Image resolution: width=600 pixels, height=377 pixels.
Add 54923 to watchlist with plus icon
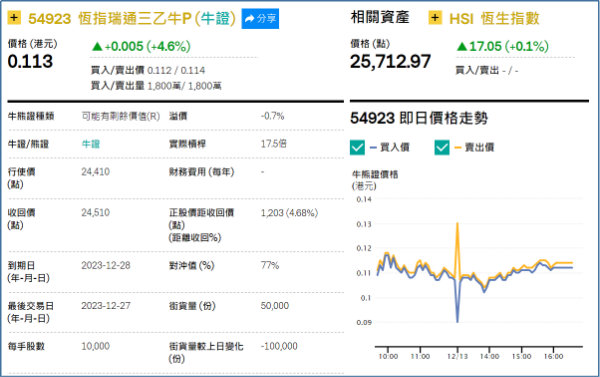(14, 18)
